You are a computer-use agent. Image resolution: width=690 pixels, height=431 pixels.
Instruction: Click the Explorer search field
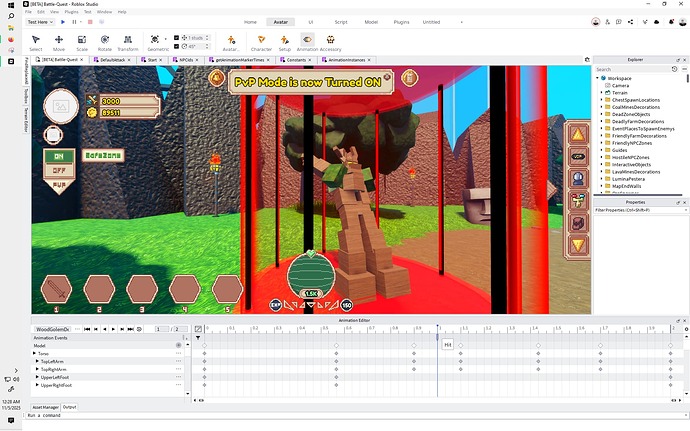click(x=631, y=69)
